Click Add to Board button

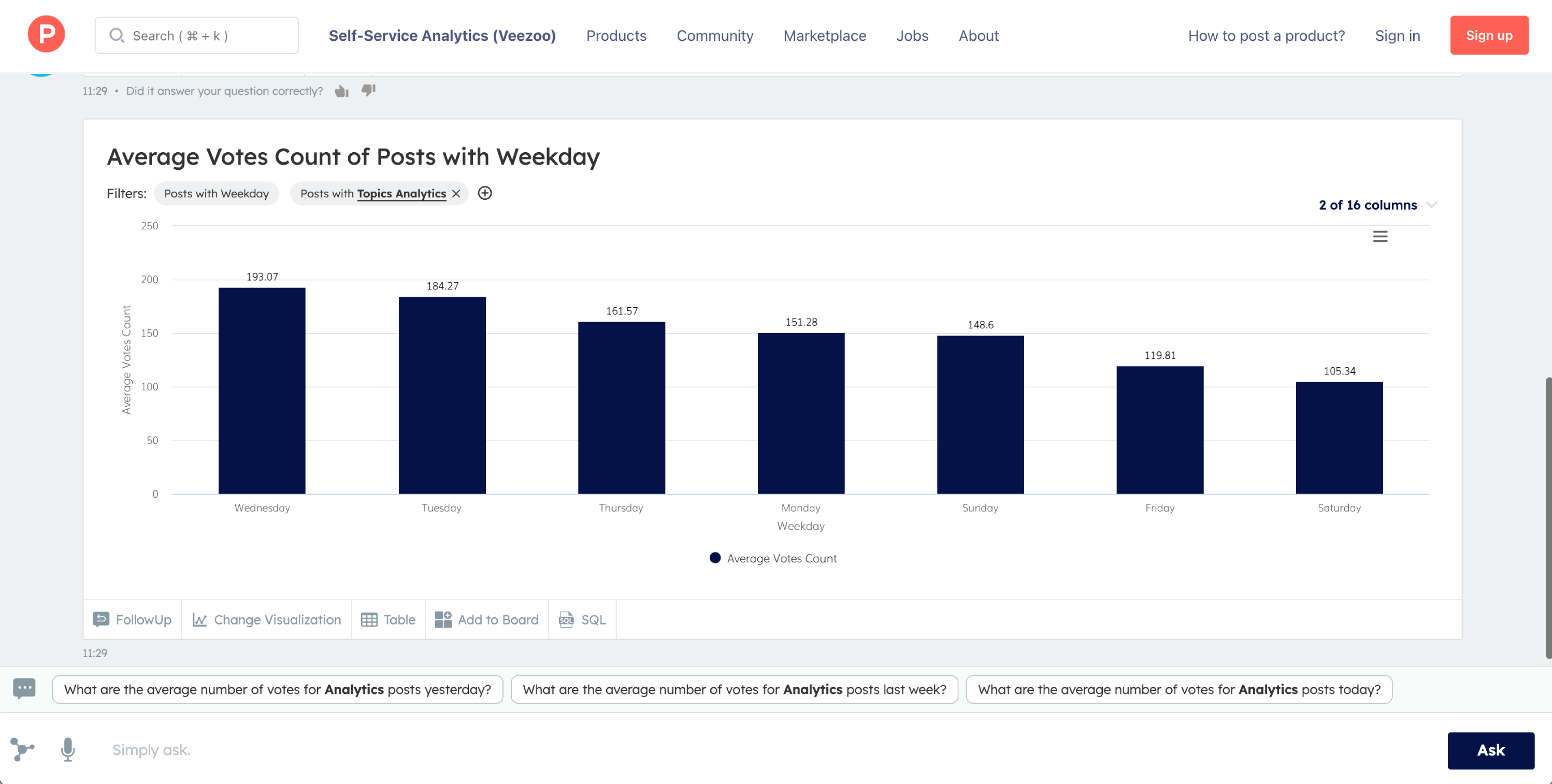point(487,620)
